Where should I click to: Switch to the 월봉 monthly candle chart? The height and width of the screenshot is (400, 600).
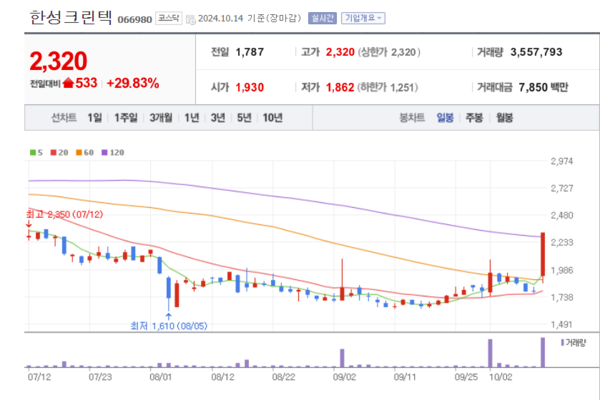pos(504,118)
